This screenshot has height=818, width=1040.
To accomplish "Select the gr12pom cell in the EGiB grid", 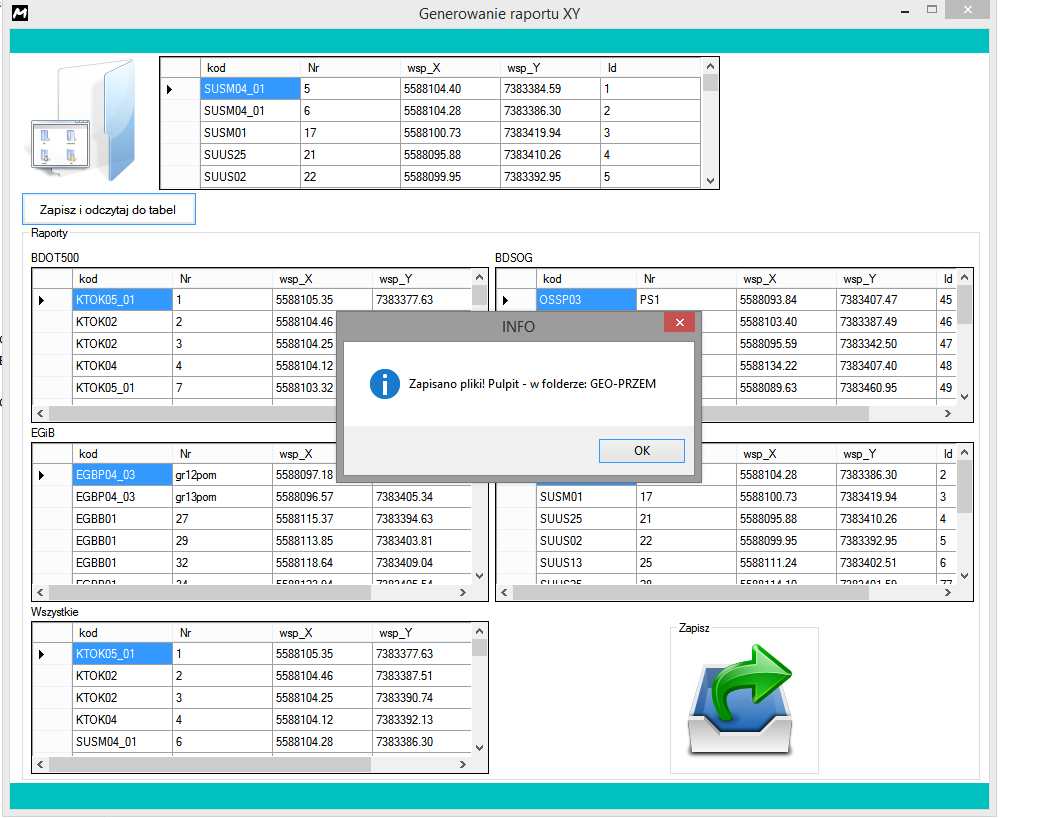I will pyautogui.click(x=222, y=475).
